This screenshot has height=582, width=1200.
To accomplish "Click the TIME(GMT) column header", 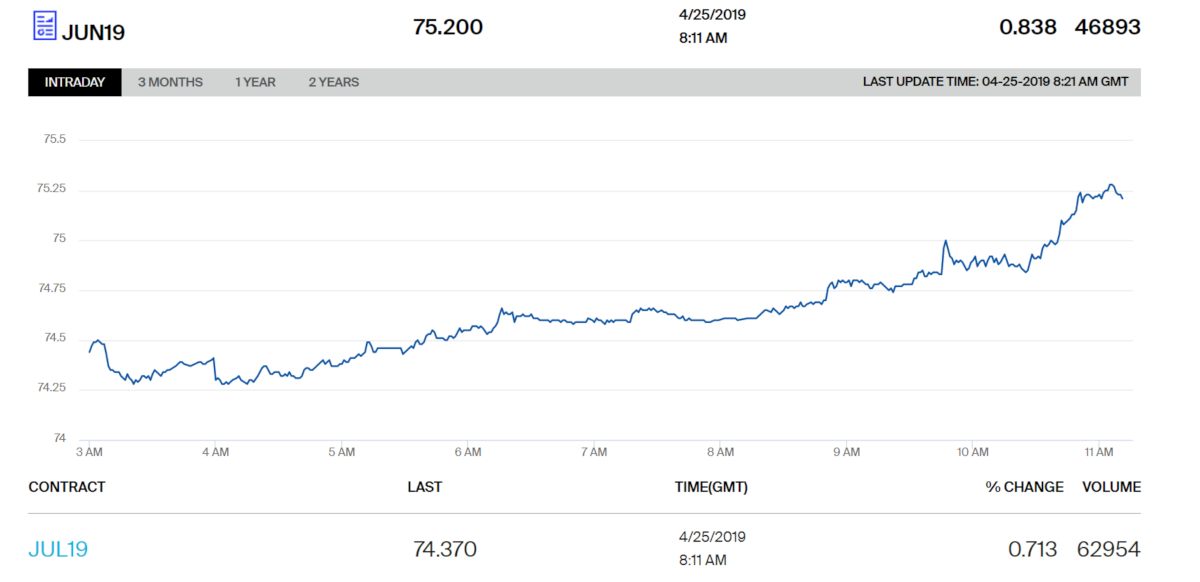I will [x=711, y=487].
